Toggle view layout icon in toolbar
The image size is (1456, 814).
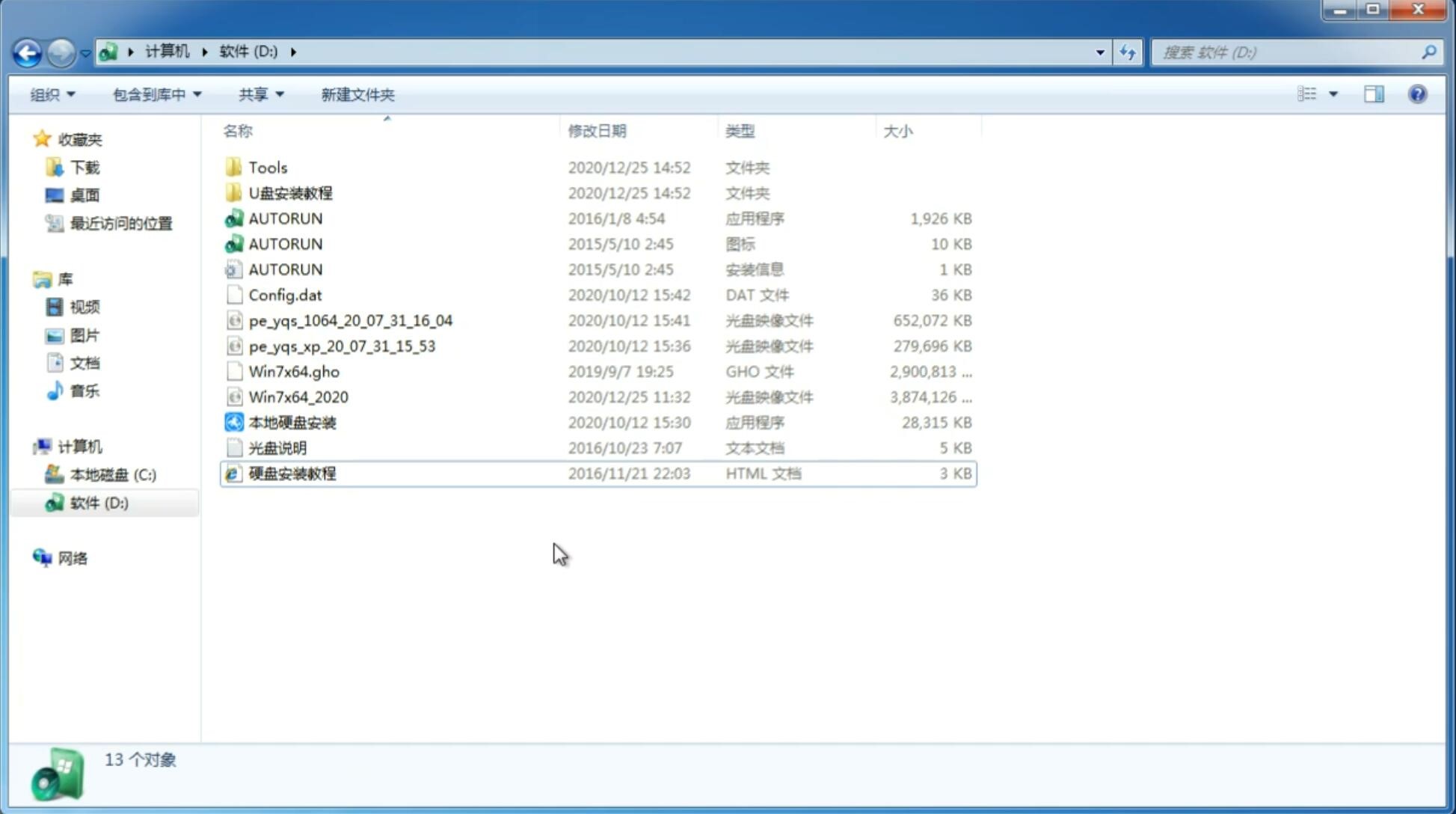pyautogui.click(x=1375, y=93)
